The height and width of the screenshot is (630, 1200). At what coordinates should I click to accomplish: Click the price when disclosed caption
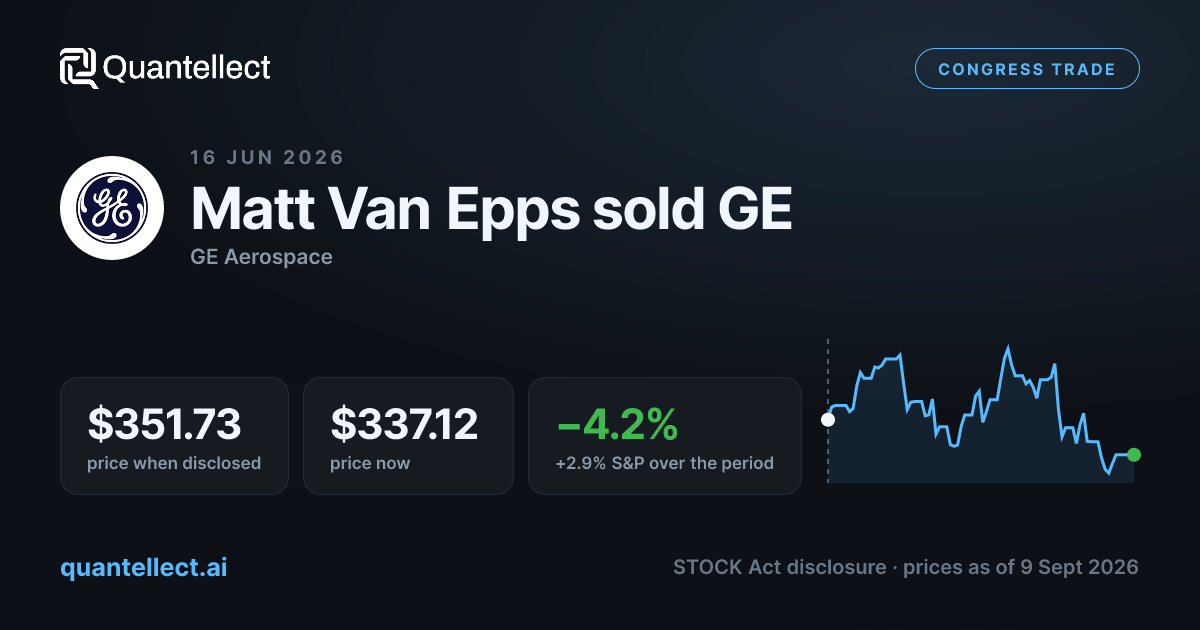(174, 464)
